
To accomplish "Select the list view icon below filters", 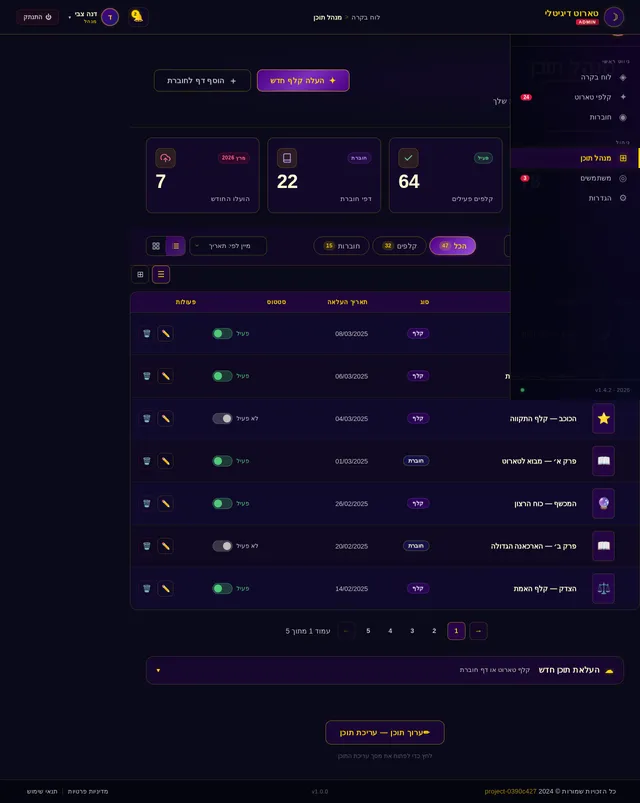I will 161,274.
